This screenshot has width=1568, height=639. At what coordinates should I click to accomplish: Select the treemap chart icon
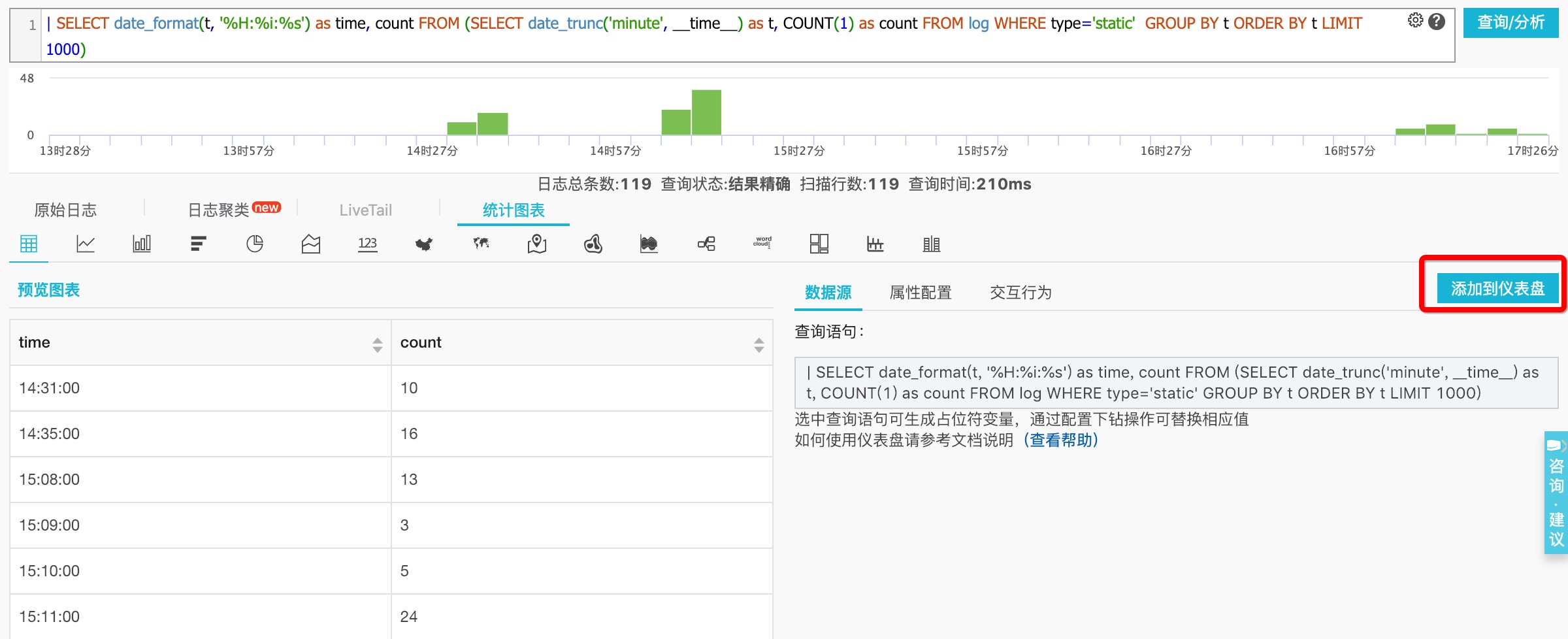(x=819, y=244)
